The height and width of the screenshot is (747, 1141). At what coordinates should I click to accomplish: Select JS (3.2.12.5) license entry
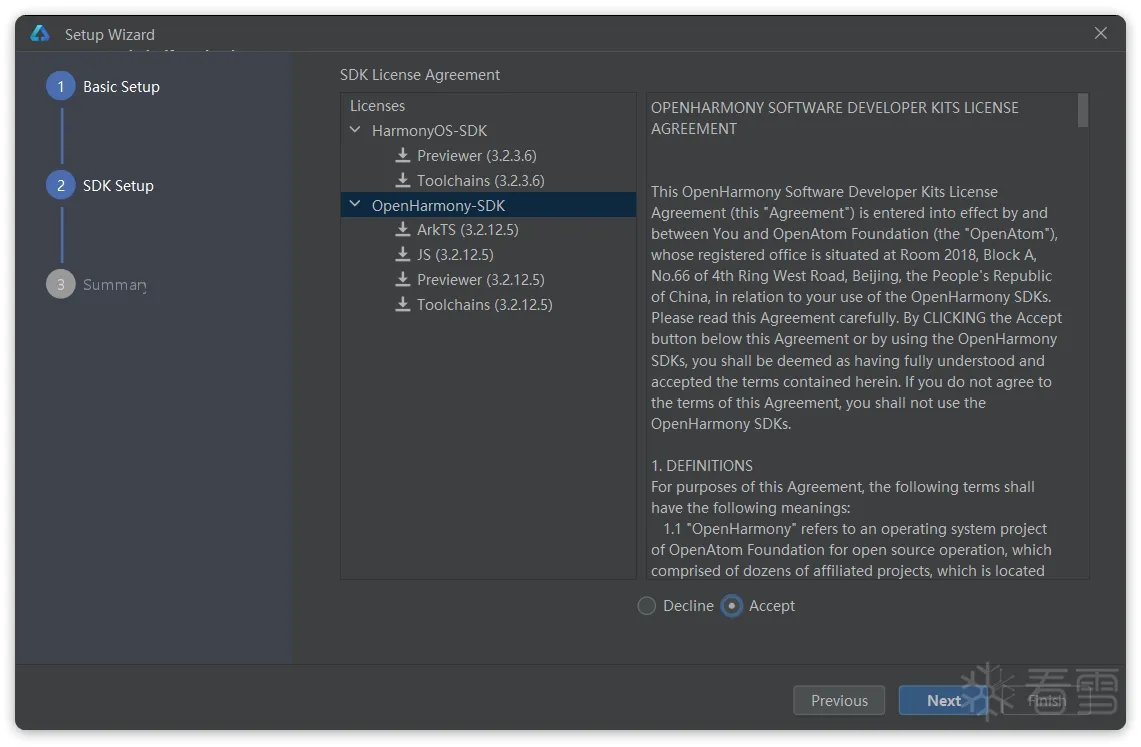tap(456, 254)
